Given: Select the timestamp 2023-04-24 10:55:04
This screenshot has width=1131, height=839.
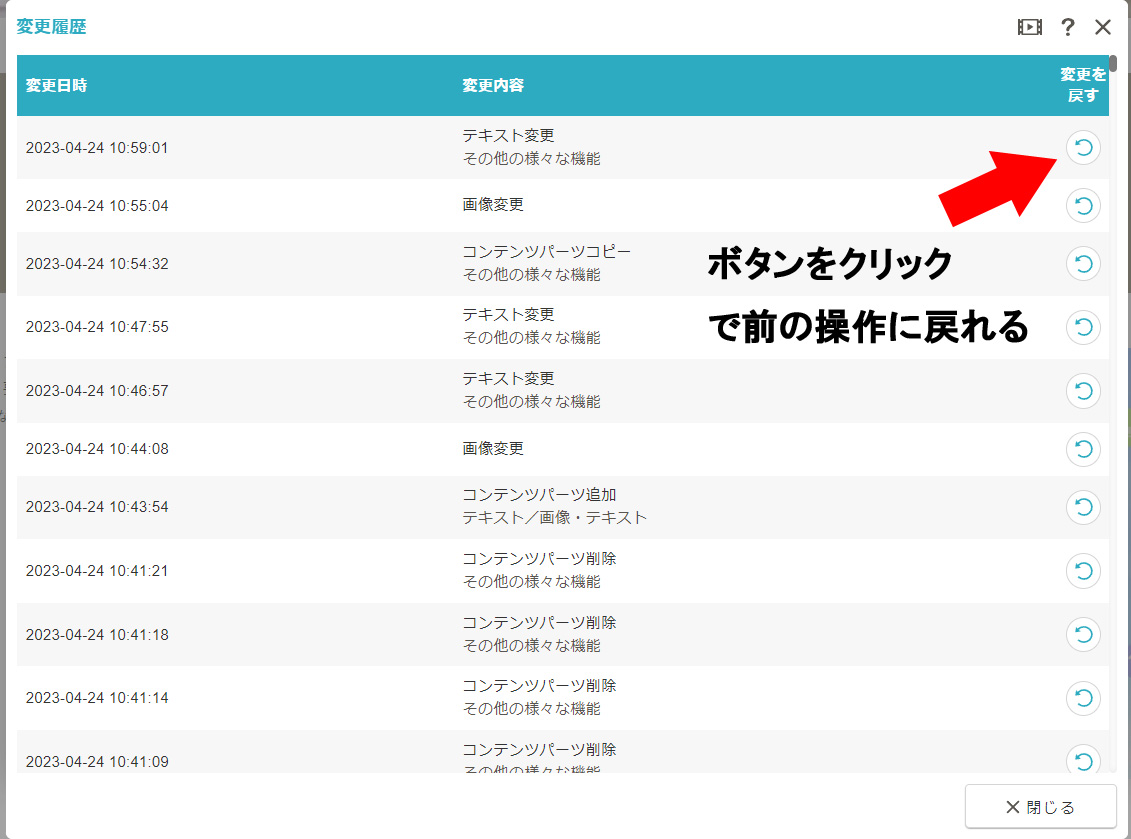Looking at the screenshot, I should point(97,206).
